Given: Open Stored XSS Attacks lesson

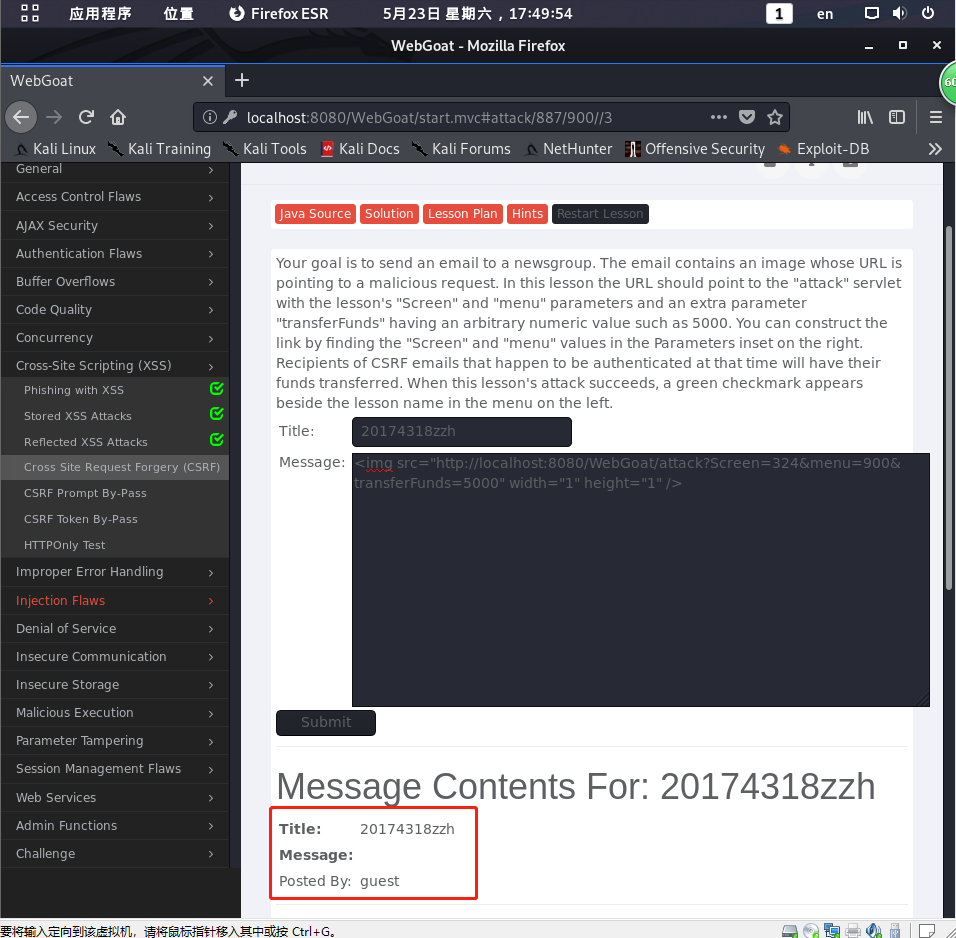Looking at the screenshot, I should coord(77,416).
